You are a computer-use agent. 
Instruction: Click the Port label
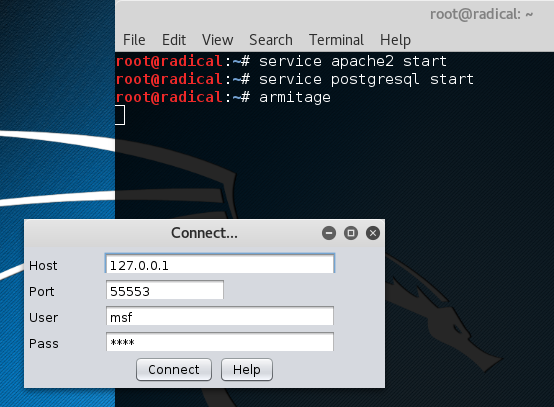(x=41, y=291)
